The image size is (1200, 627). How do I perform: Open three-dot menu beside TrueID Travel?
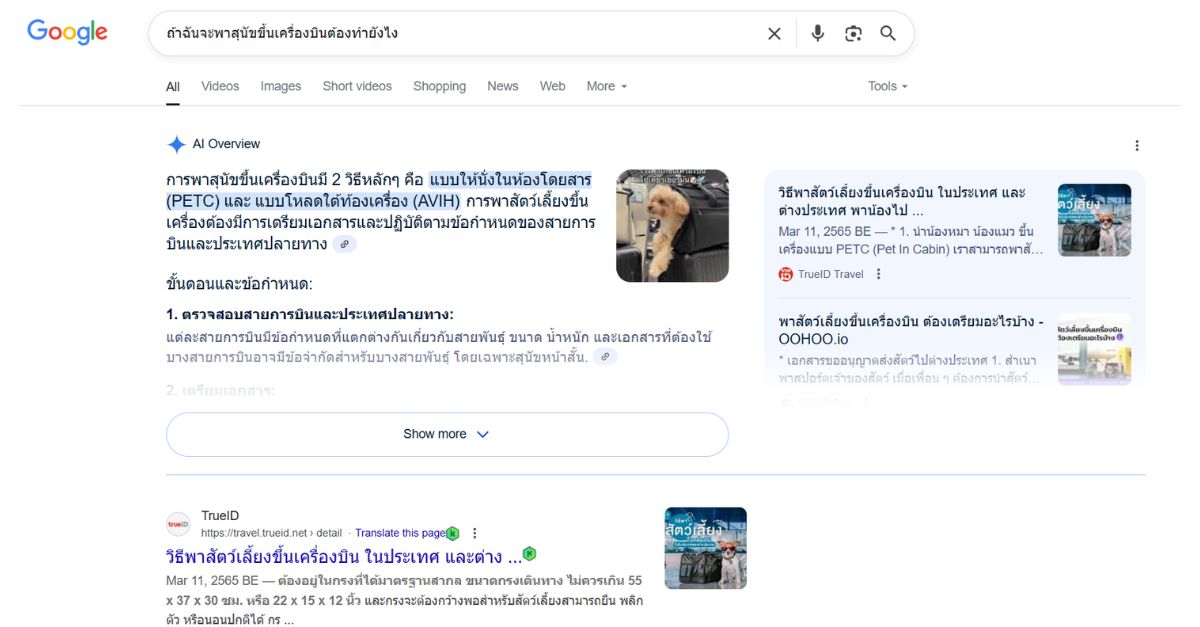[x=879, y=274]
